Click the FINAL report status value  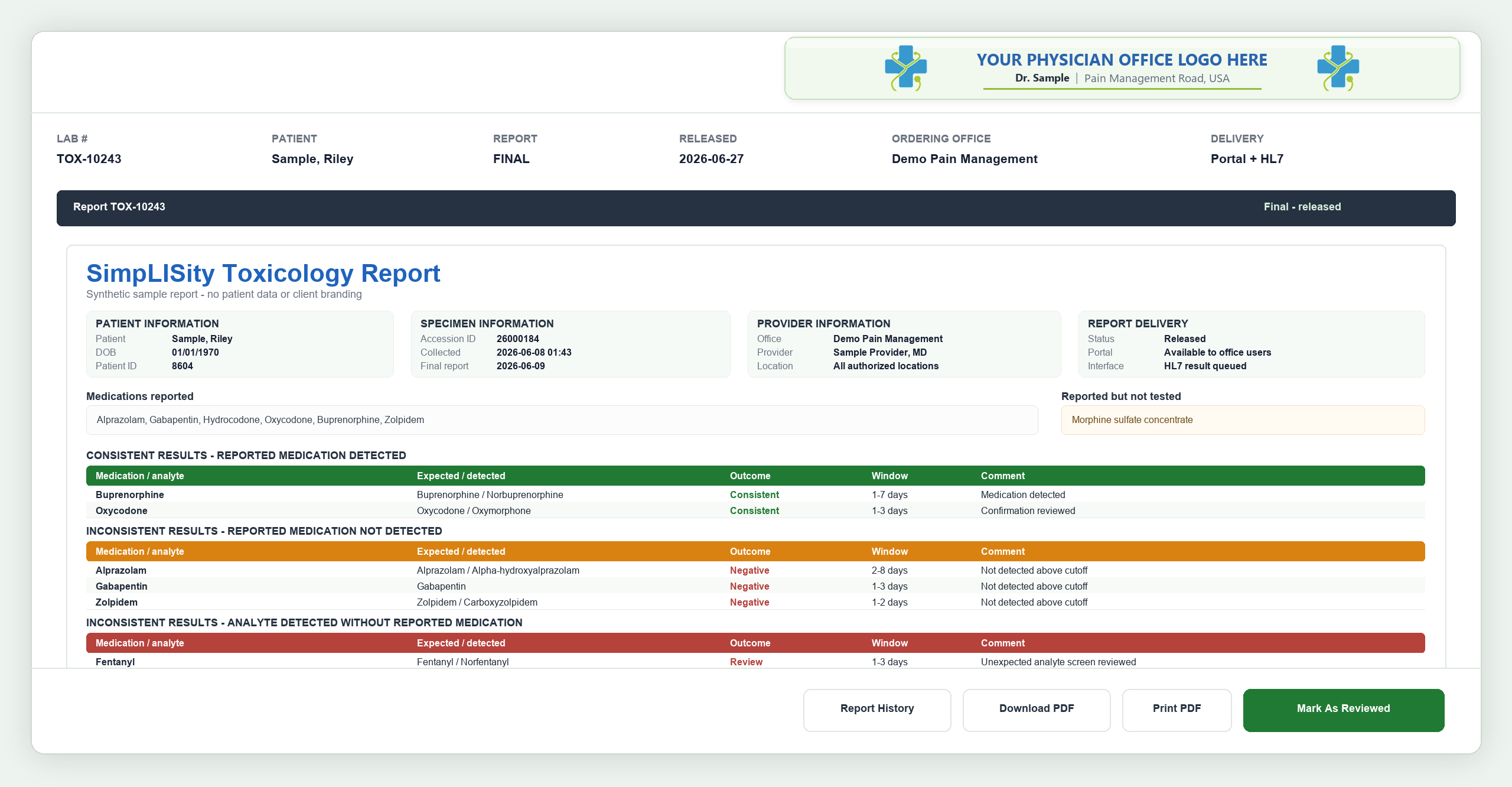511,159
